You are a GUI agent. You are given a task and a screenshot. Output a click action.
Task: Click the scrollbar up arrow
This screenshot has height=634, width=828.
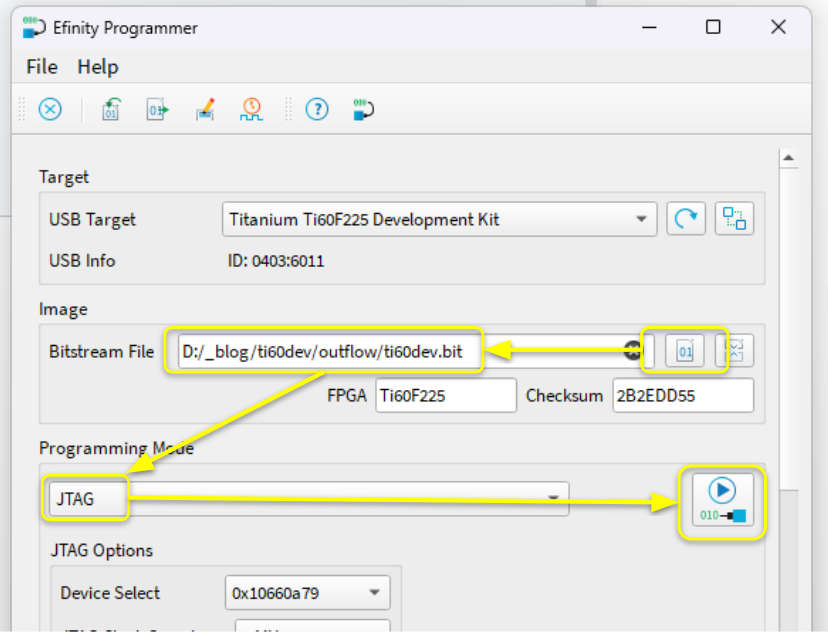(789, 158)
